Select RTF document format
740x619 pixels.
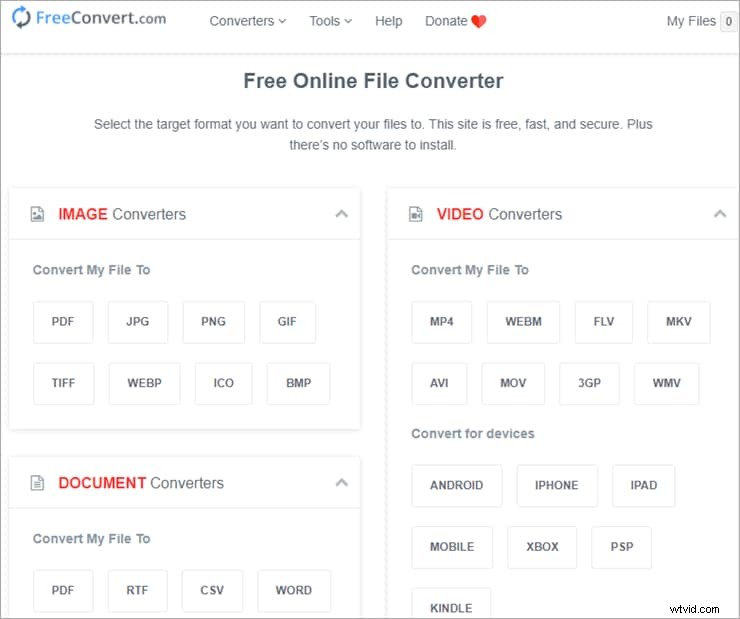tap(138, 591)
